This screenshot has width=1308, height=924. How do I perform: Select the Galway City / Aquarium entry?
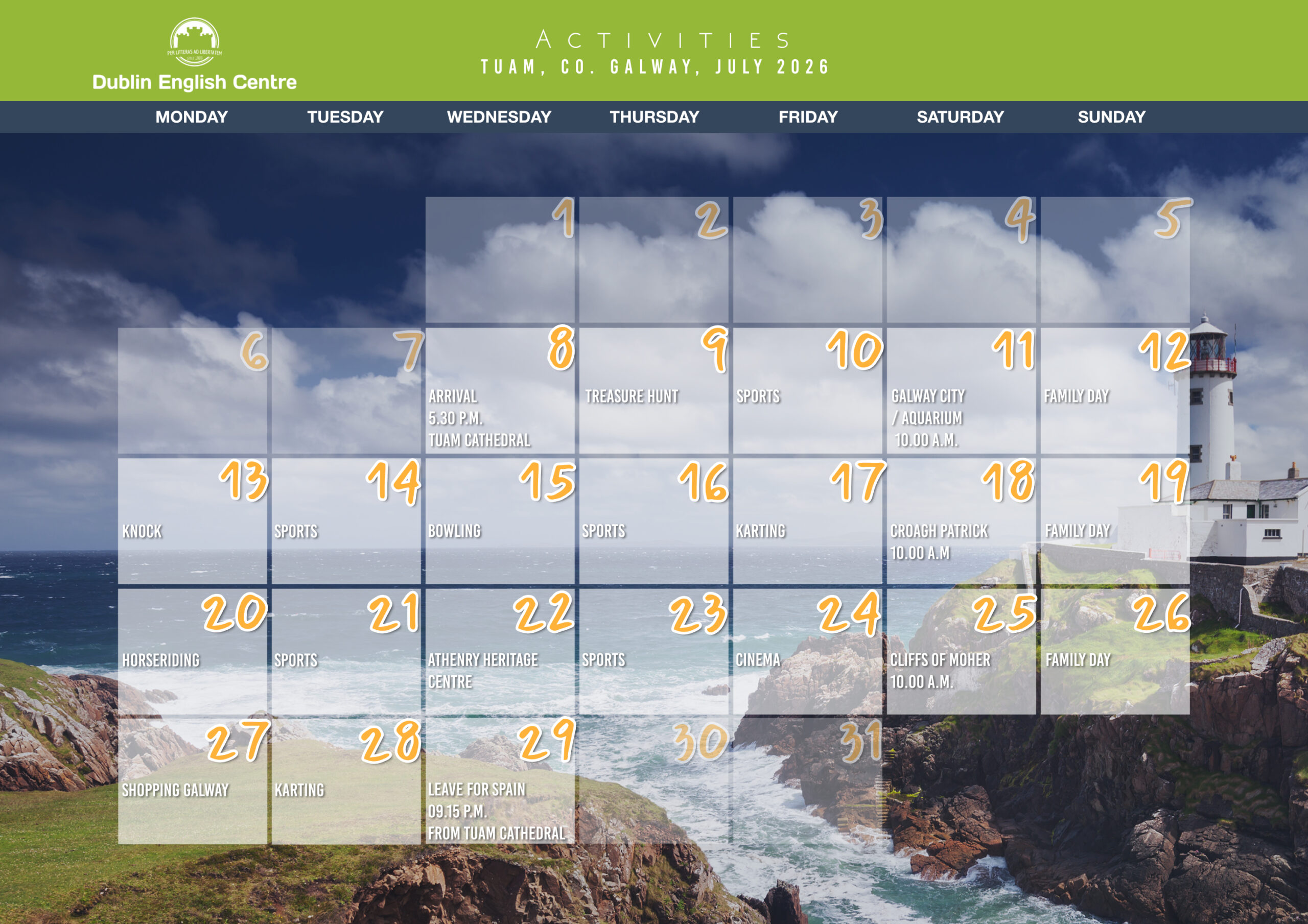pos(927,418)
